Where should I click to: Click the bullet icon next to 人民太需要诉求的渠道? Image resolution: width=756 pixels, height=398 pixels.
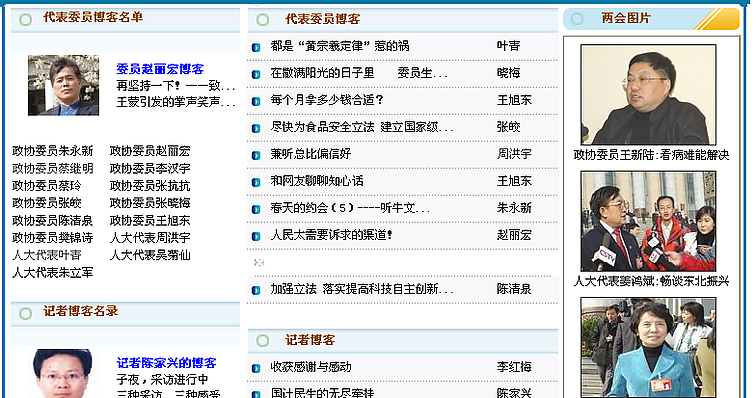pyautogui.click(x=256, y=236)
